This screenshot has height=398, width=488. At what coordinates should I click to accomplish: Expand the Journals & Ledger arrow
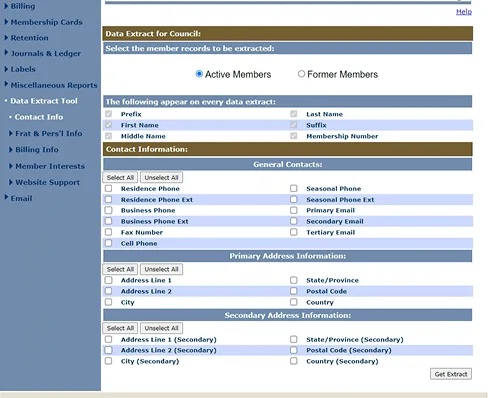[6, 53]
